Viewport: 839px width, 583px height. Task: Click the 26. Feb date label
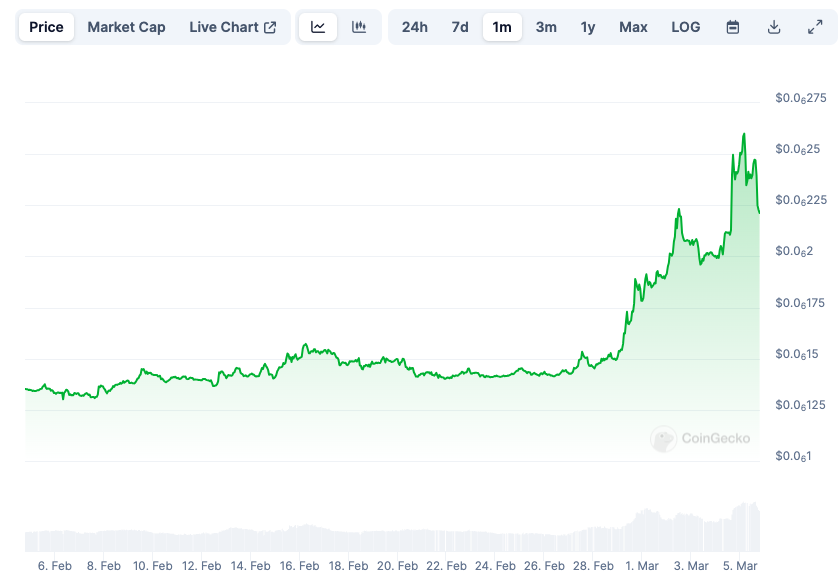(544, 565)
